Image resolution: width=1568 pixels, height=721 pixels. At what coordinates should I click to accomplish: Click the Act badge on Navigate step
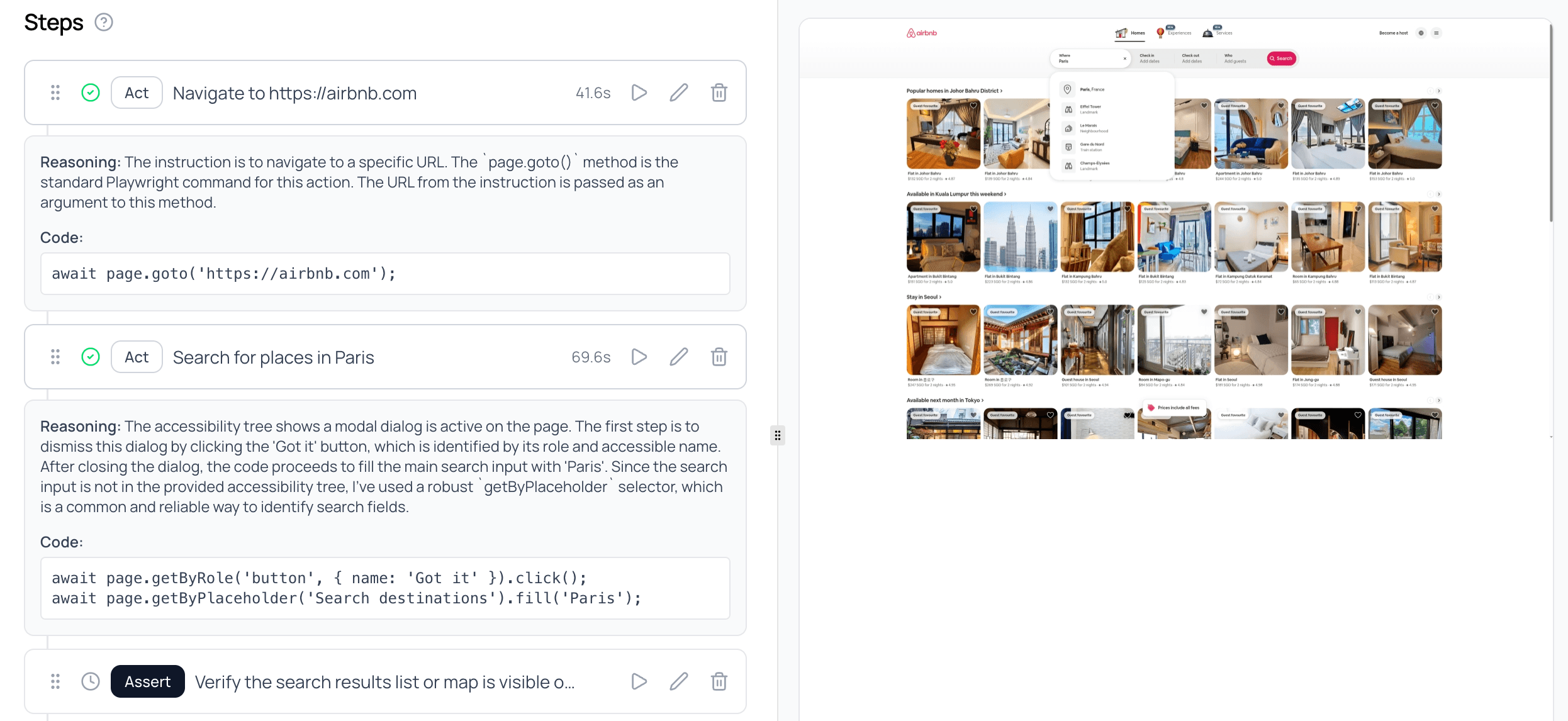pyautogui.click(x=137, y=93)
